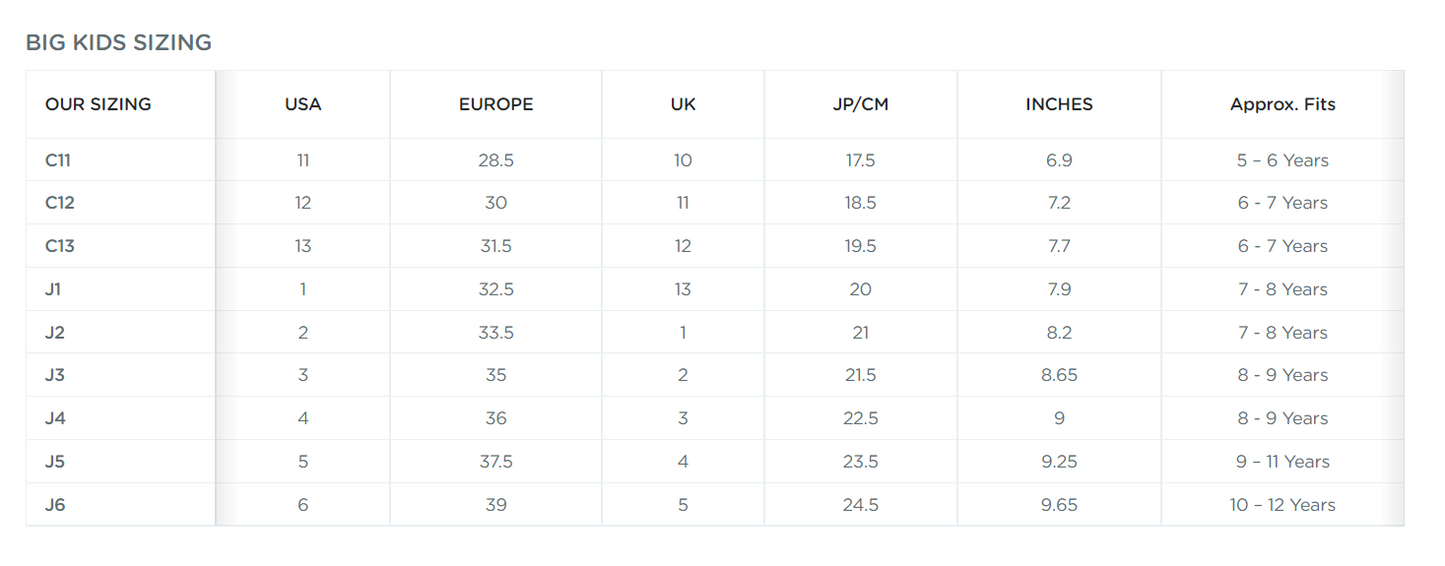1445x566 pixels.
Task: Click the C13 size row label
Action: 60,246
